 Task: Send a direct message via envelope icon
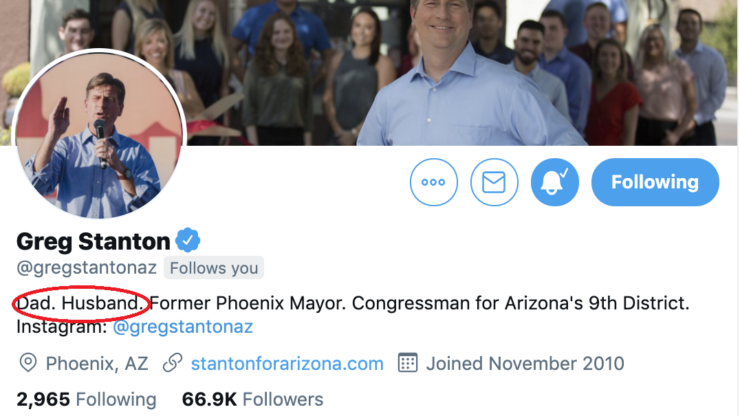(494, 182)
